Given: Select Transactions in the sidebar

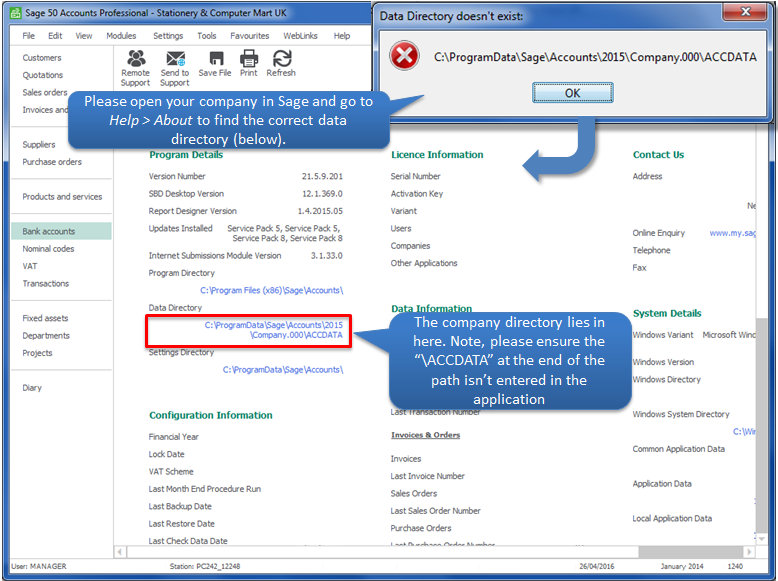Looking at the screenshot, I should click(x=46, y=283).
